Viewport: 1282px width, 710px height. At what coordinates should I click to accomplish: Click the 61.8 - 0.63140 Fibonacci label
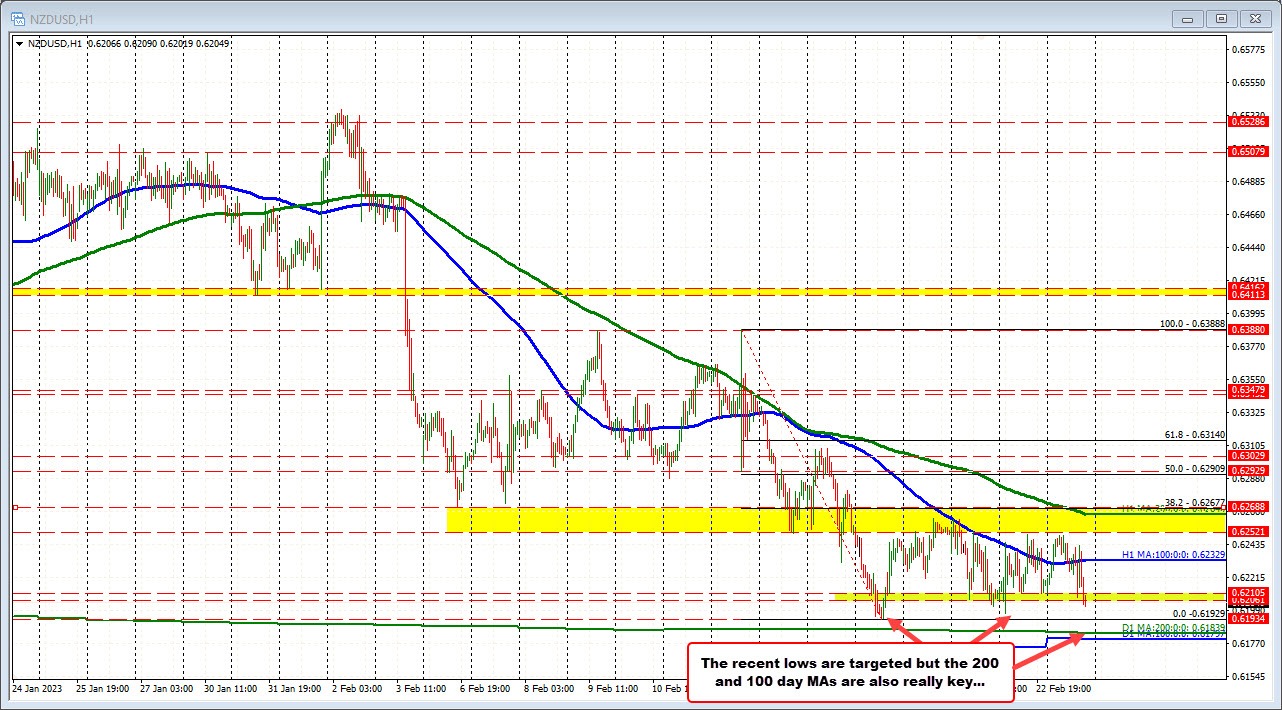(1194, 434)
